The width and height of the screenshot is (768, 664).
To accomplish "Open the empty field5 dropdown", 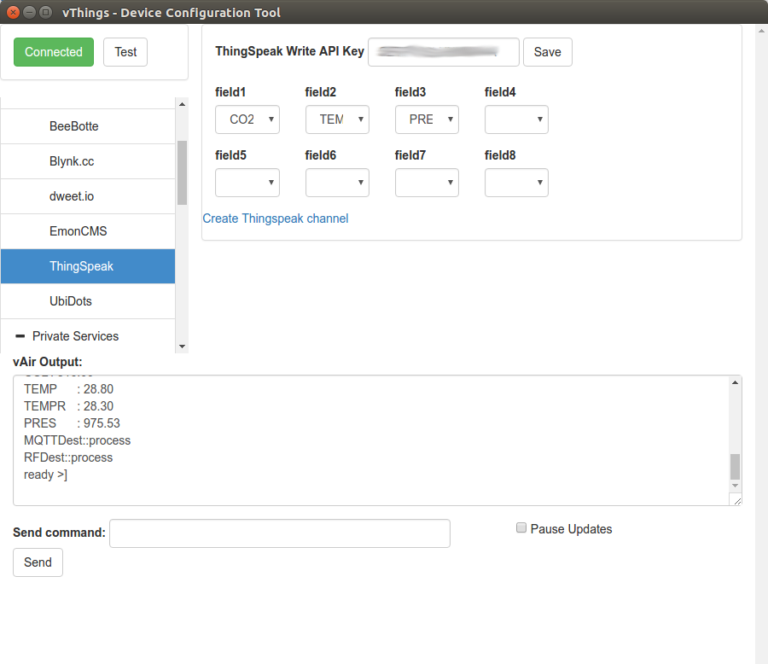I will click(x=247, y=183).
